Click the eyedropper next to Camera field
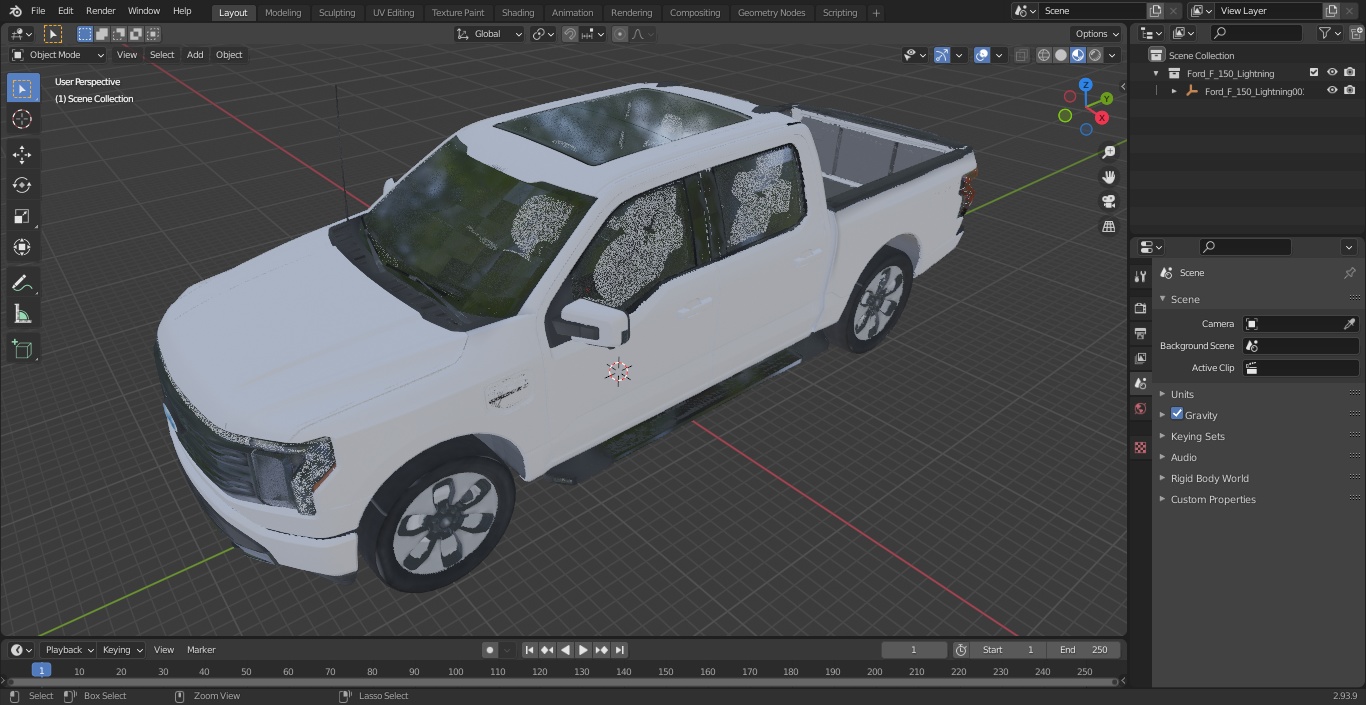Screen dimensions: 1366x705 point(1349,324)
